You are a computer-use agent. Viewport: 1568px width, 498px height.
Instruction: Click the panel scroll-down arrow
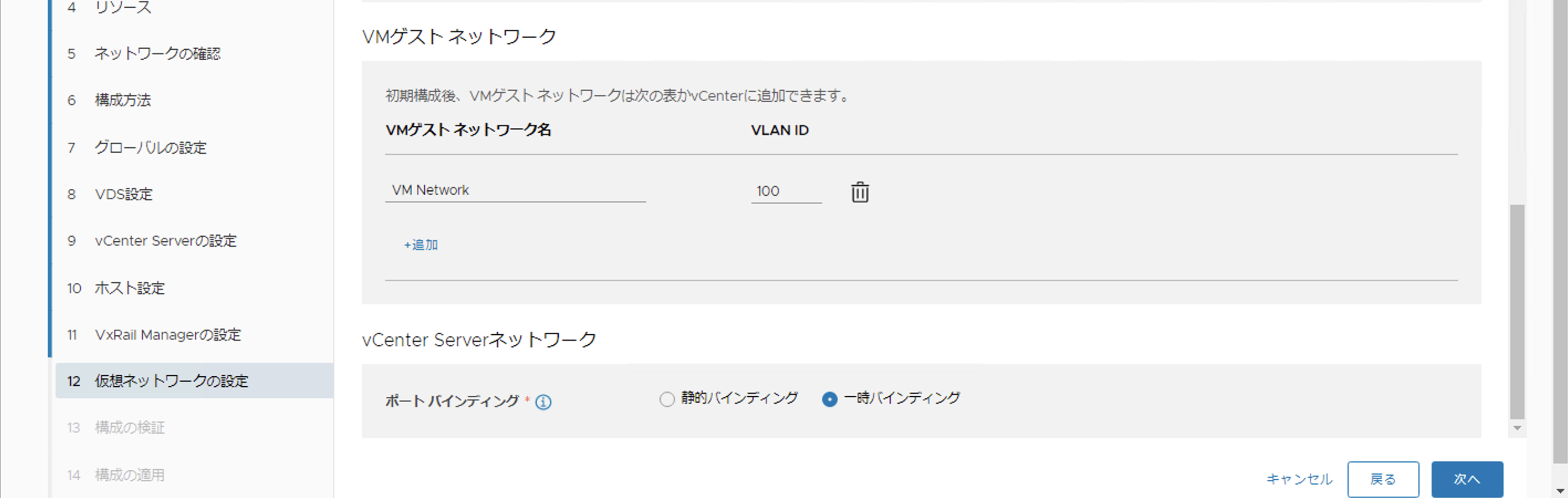point(1517,428)
